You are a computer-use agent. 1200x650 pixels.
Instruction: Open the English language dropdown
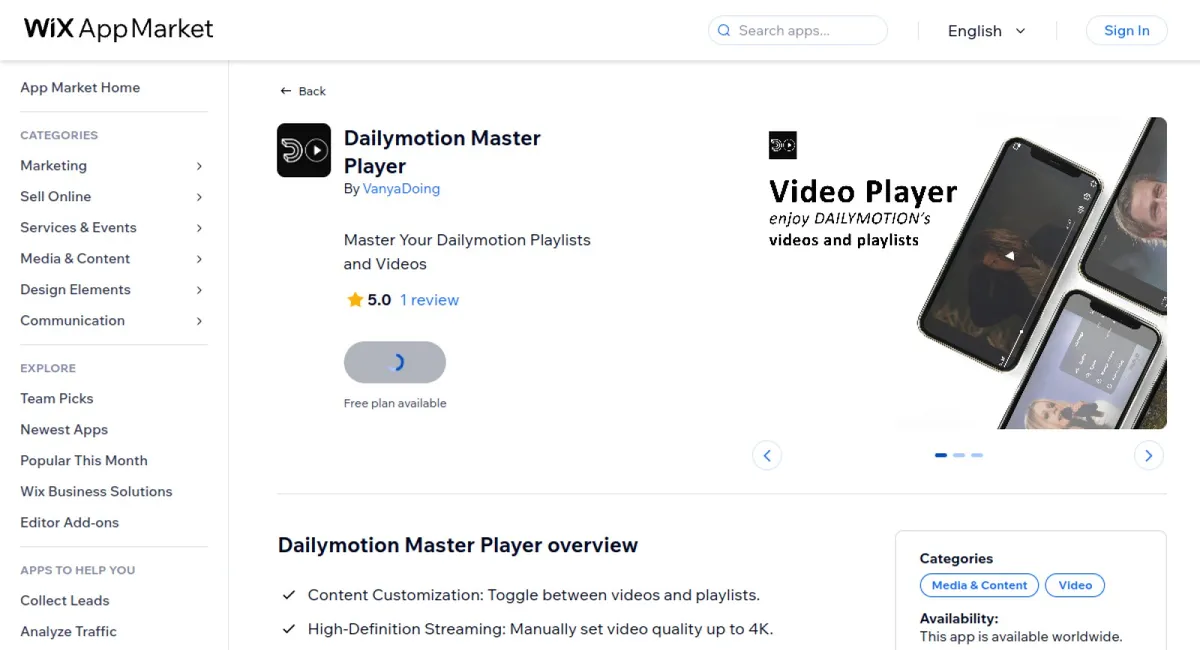pos(987,31)
